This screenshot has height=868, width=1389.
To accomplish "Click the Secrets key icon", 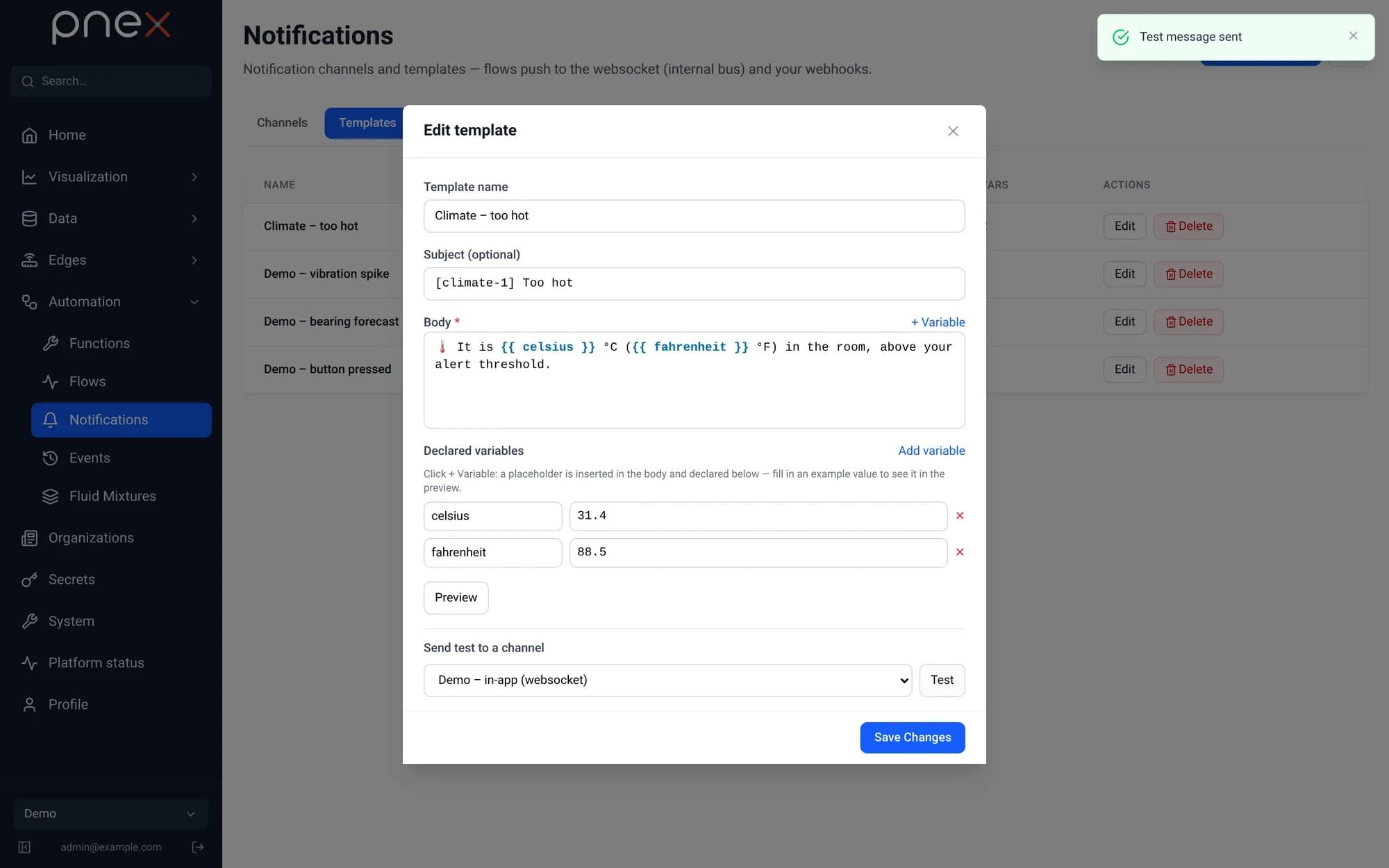I will click(29, 580).
